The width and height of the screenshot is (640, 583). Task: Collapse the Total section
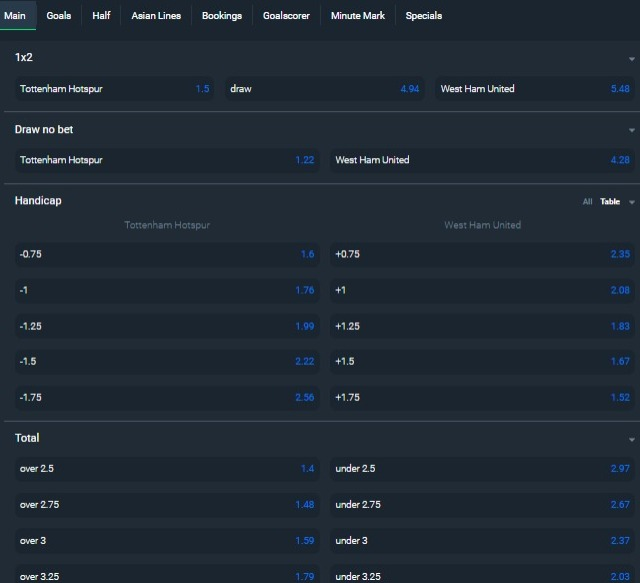tap(631, 440)
